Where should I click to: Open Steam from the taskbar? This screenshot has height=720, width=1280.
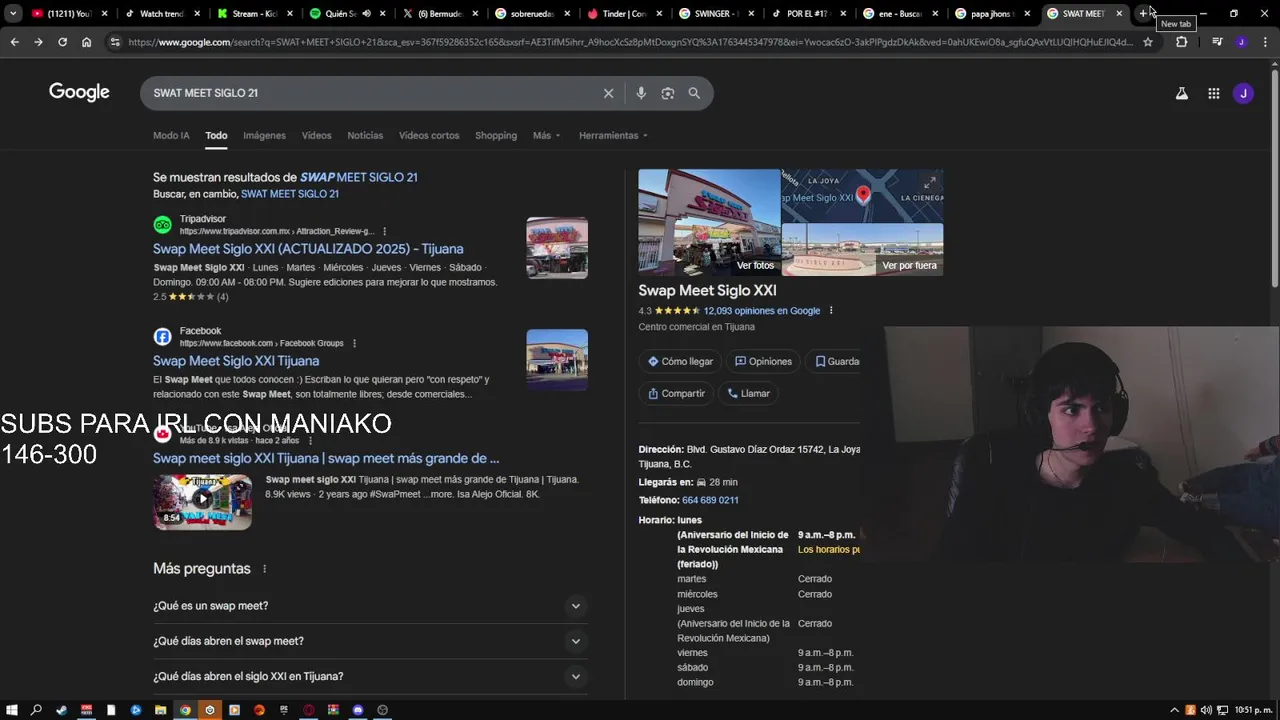tap(62, 710)
